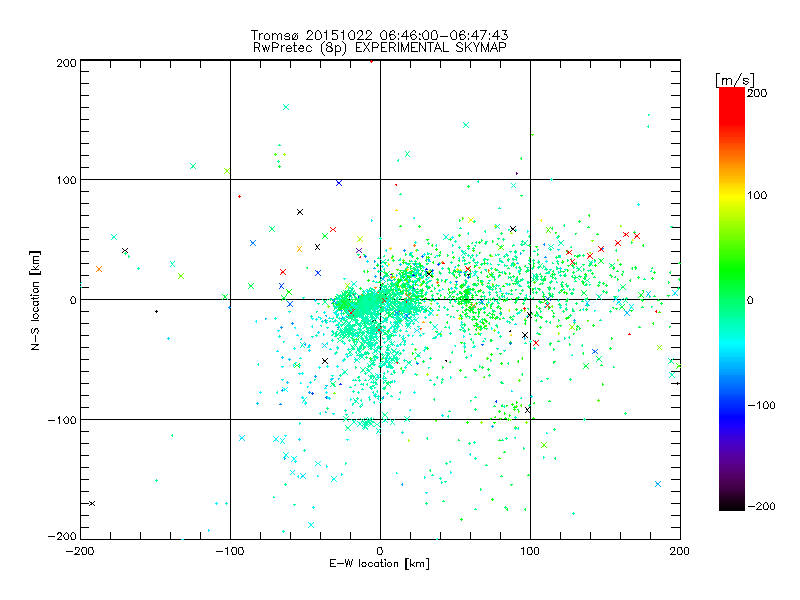Click the x-axis tick label '-100'
Image resolution: width=800 pixels, height=600 pixels.
230,551
